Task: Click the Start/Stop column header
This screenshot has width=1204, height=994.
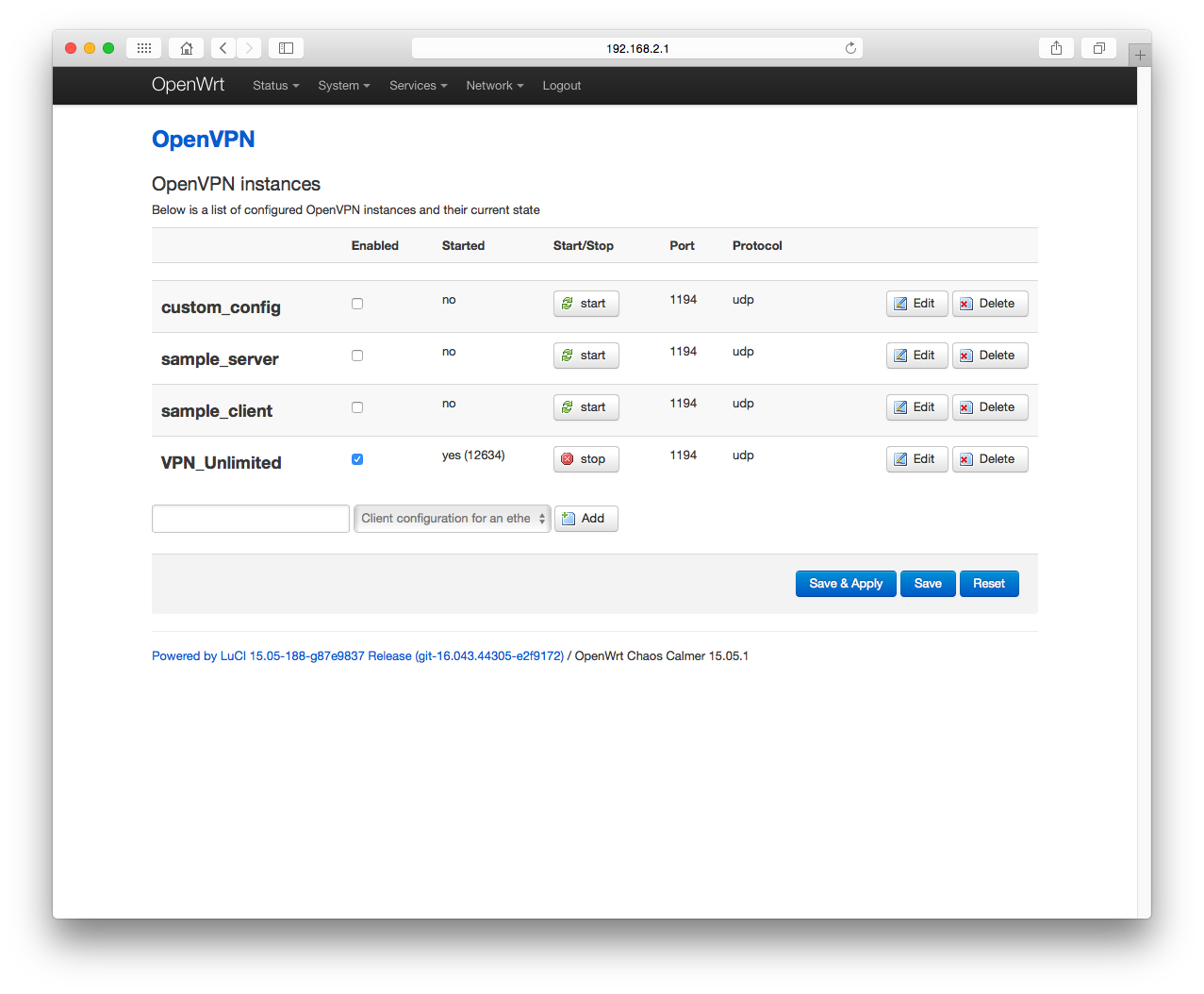Action: (x=584, y=246)
